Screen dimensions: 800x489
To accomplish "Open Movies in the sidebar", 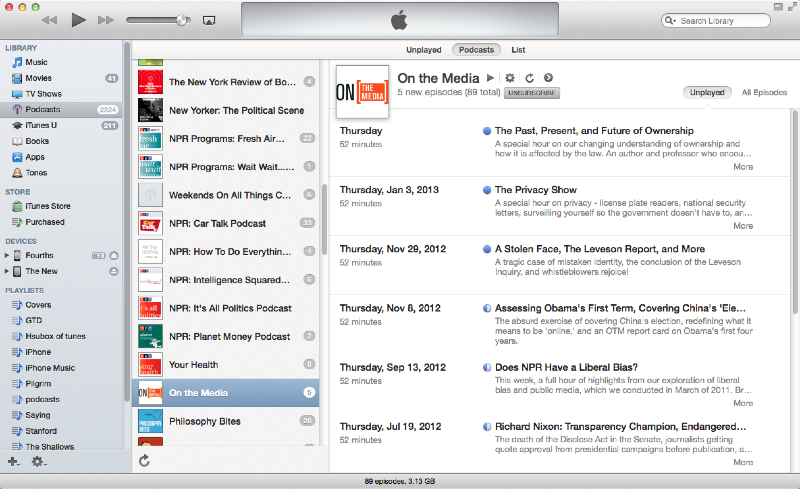I will [x=38, y=78].
